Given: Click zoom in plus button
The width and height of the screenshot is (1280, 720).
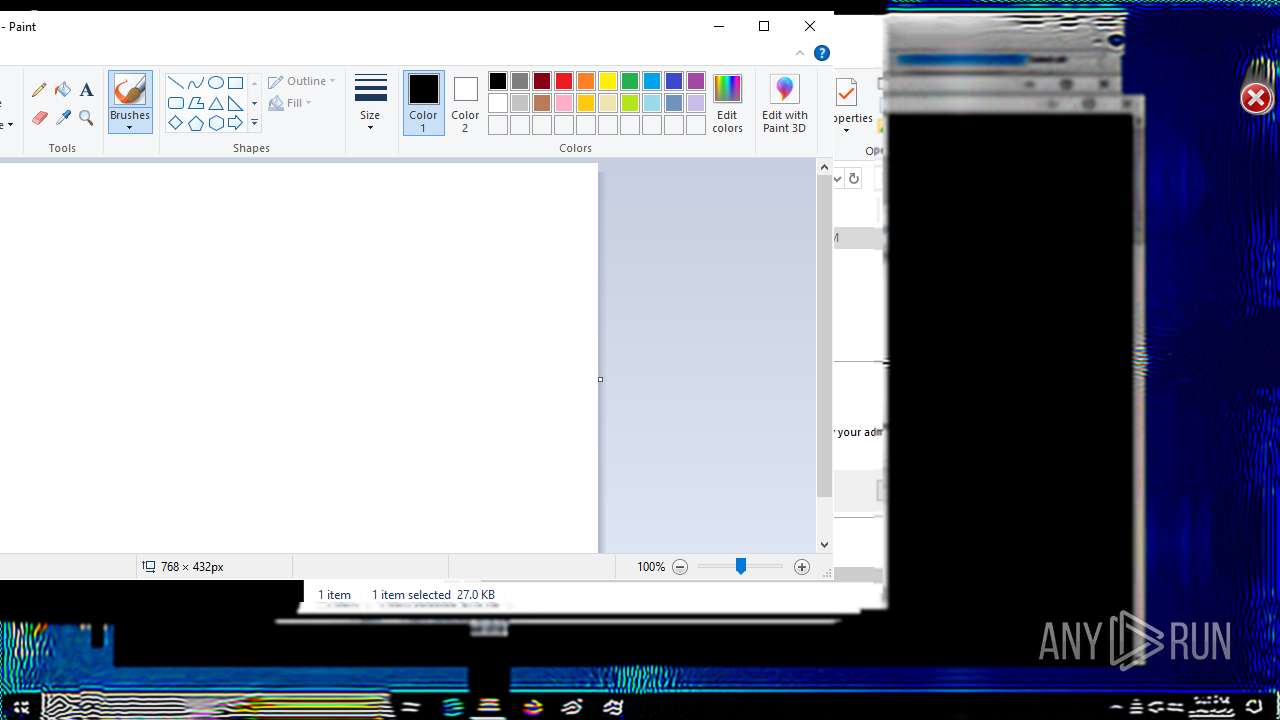Looking at the screenshot, I should coord(801,567).
